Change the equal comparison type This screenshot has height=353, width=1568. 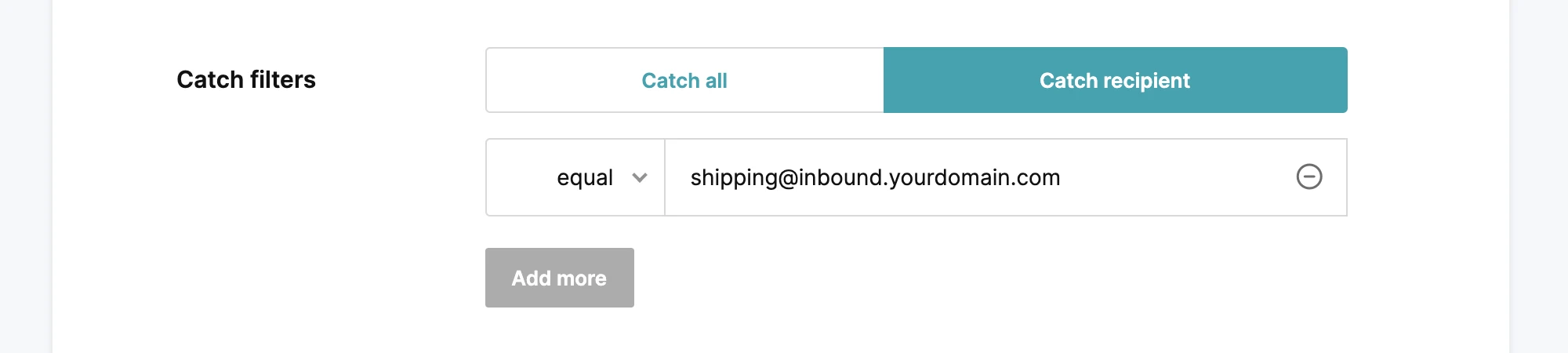click(x=575, y=177)
